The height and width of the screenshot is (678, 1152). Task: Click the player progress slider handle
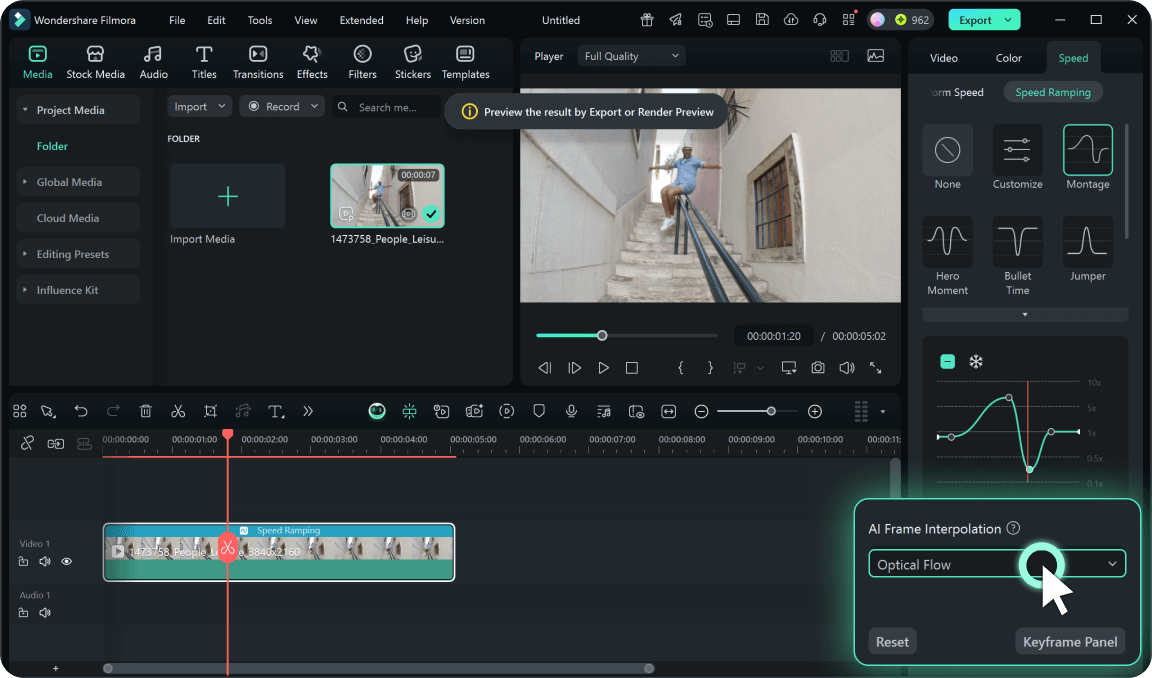pyautogui.click(x=602, y=336)
